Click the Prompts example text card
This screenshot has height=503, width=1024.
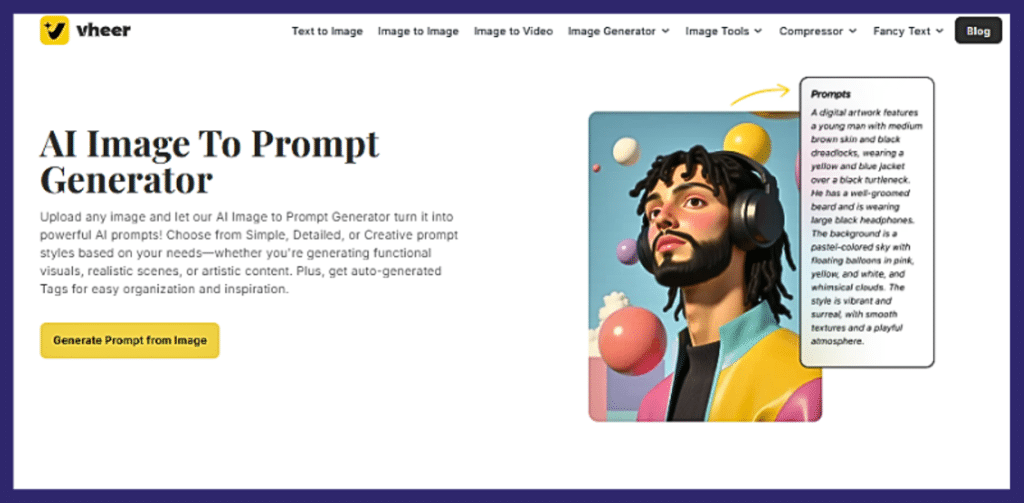click(x=867, y=222)
